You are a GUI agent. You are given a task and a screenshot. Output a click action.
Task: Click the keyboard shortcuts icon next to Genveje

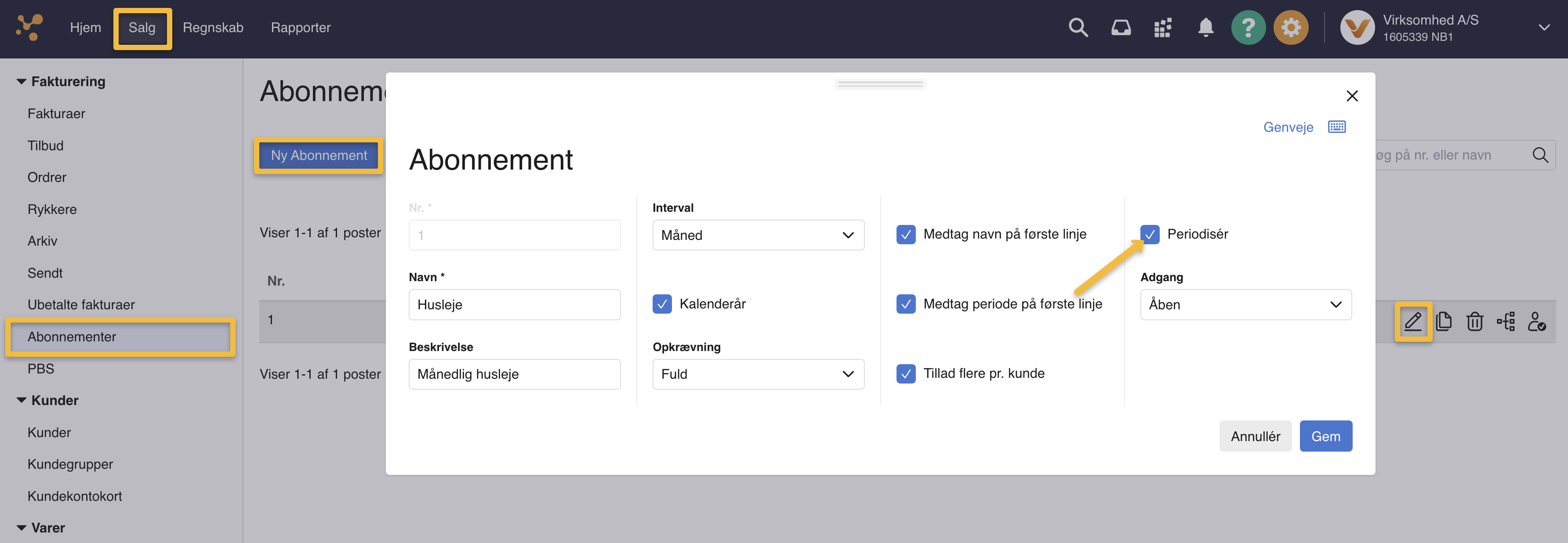click(1337, 127)
